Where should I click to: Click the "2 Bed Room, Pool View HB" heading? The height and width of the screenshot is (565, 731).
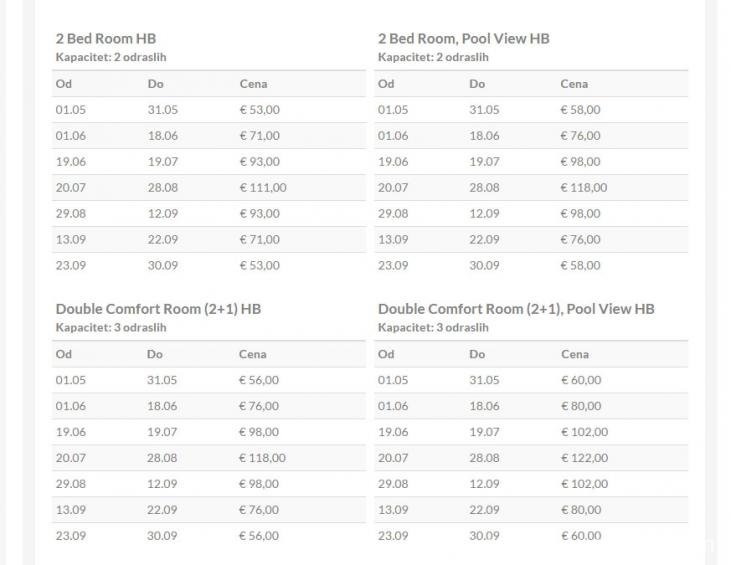point(463,38)
